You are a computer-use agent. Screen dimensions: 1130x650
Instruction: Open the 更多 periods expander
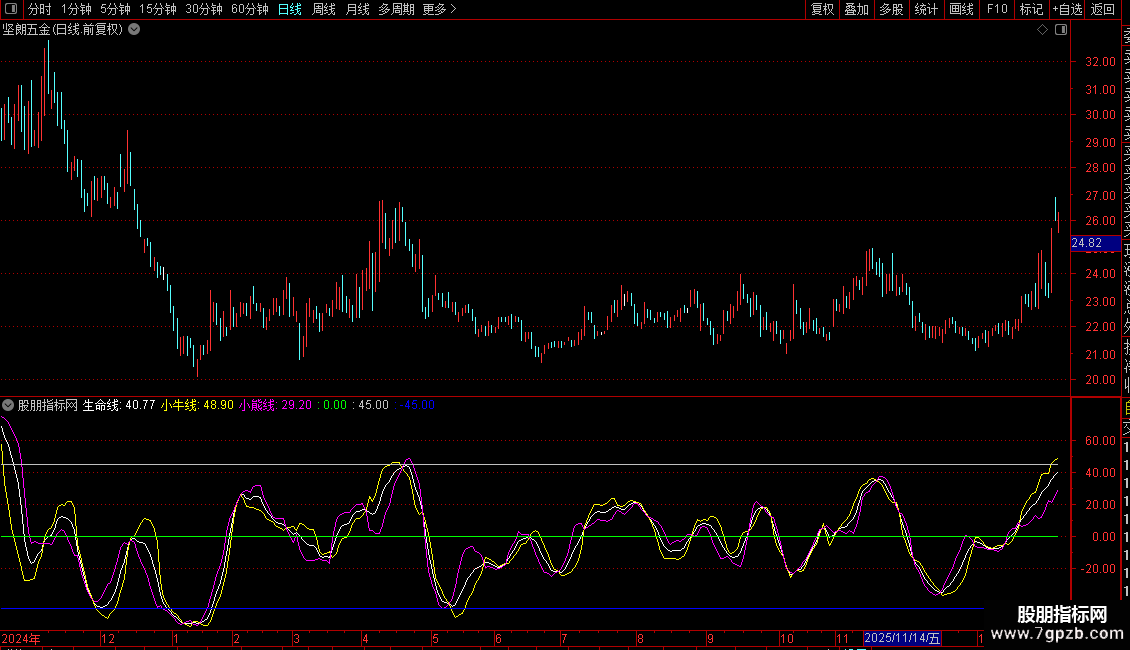tap(439, 9)
